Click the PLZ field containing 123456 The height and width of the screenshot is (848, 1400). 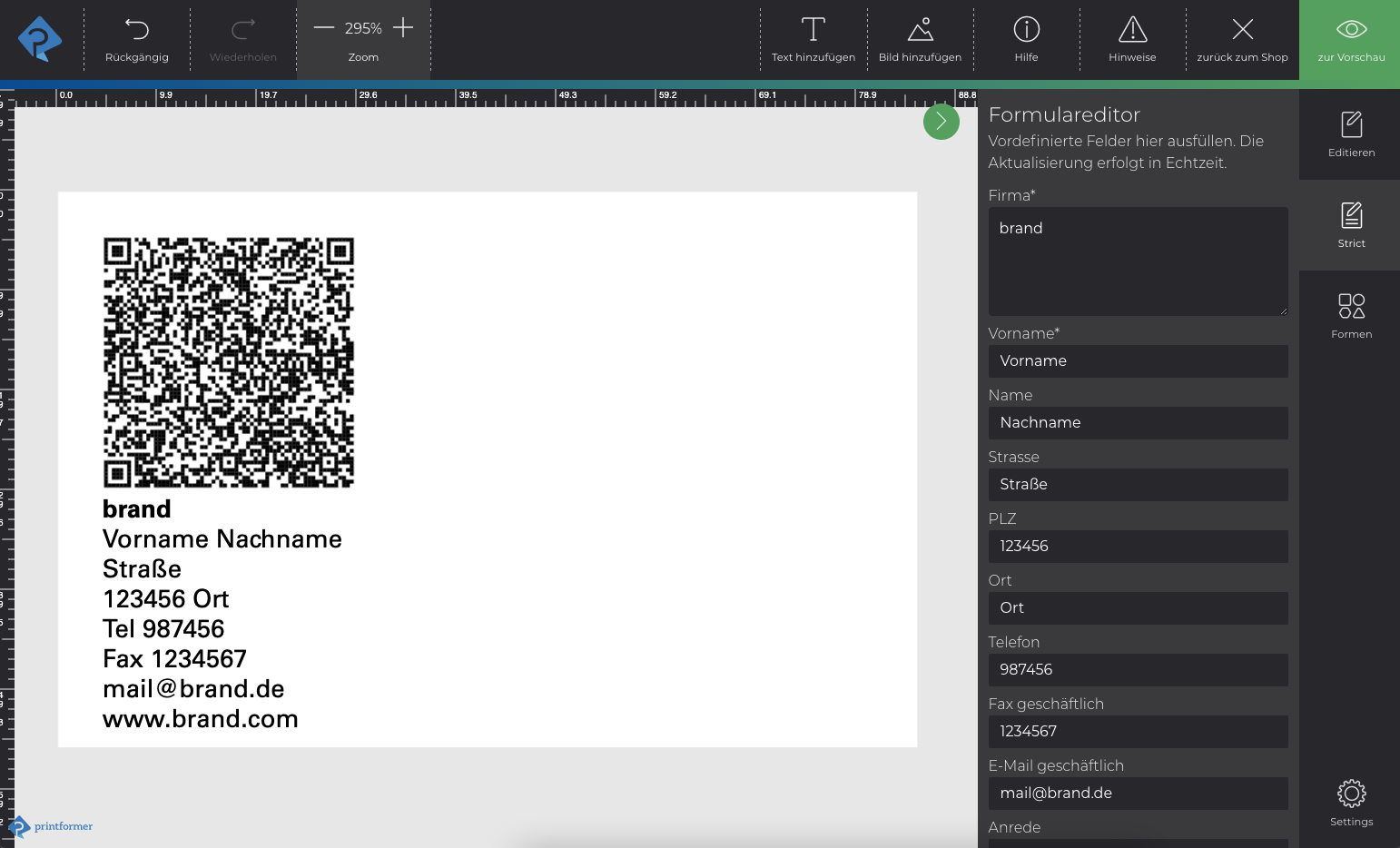click(x=1138, y=547)
